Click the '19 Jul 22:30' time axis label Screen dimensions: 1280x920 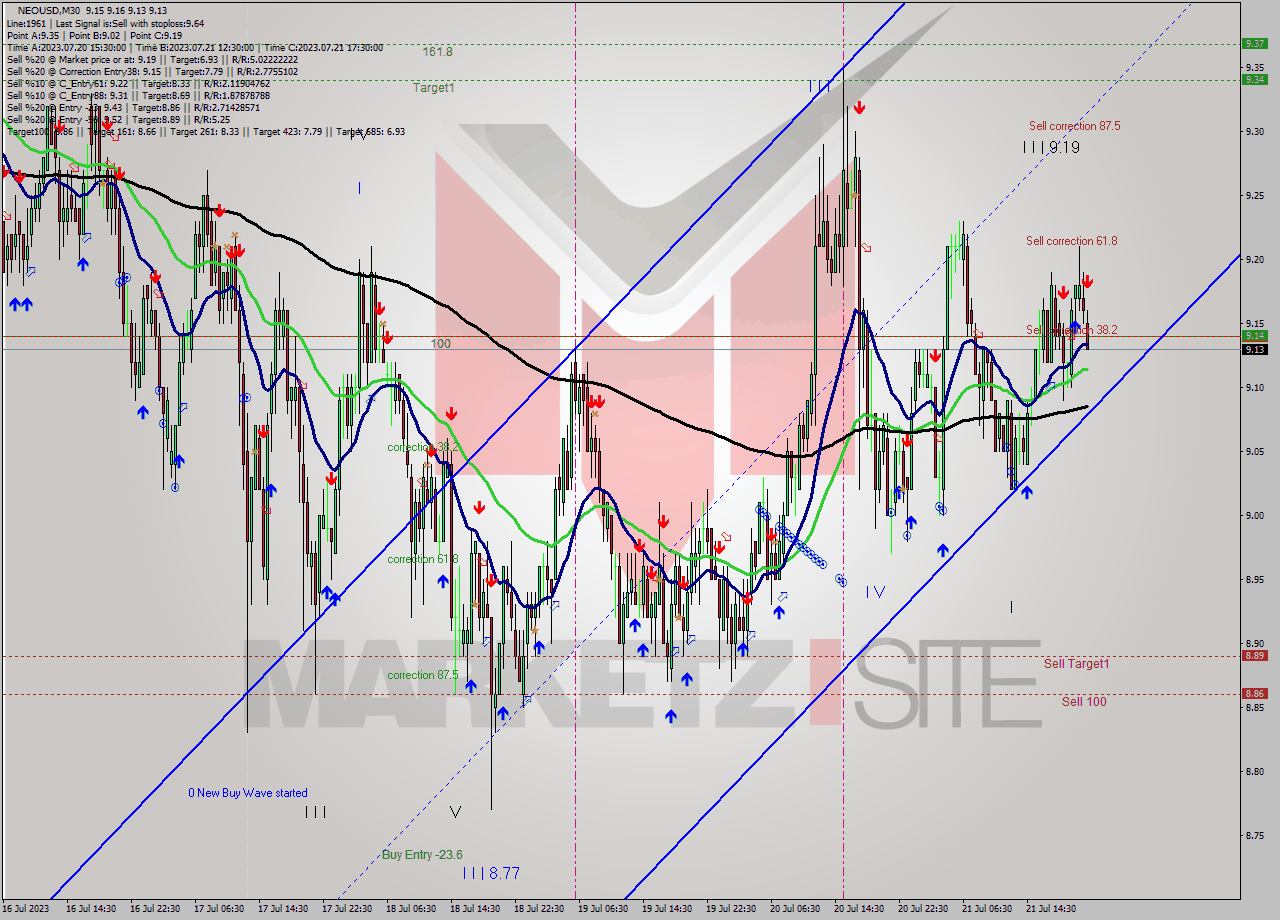731,909
